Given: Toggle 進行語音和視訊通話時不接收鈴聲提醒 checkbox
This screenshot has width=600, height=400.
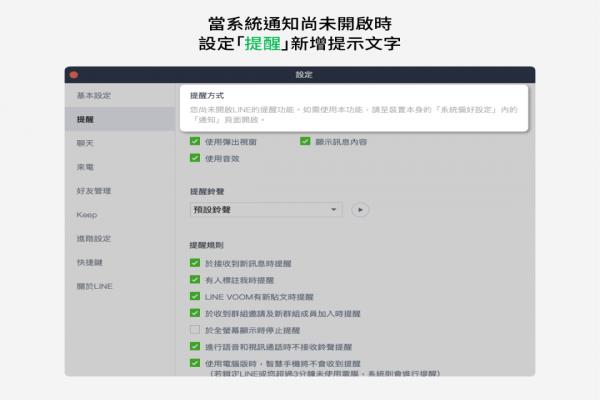Looking at the screenshot, I should (195, 346).
